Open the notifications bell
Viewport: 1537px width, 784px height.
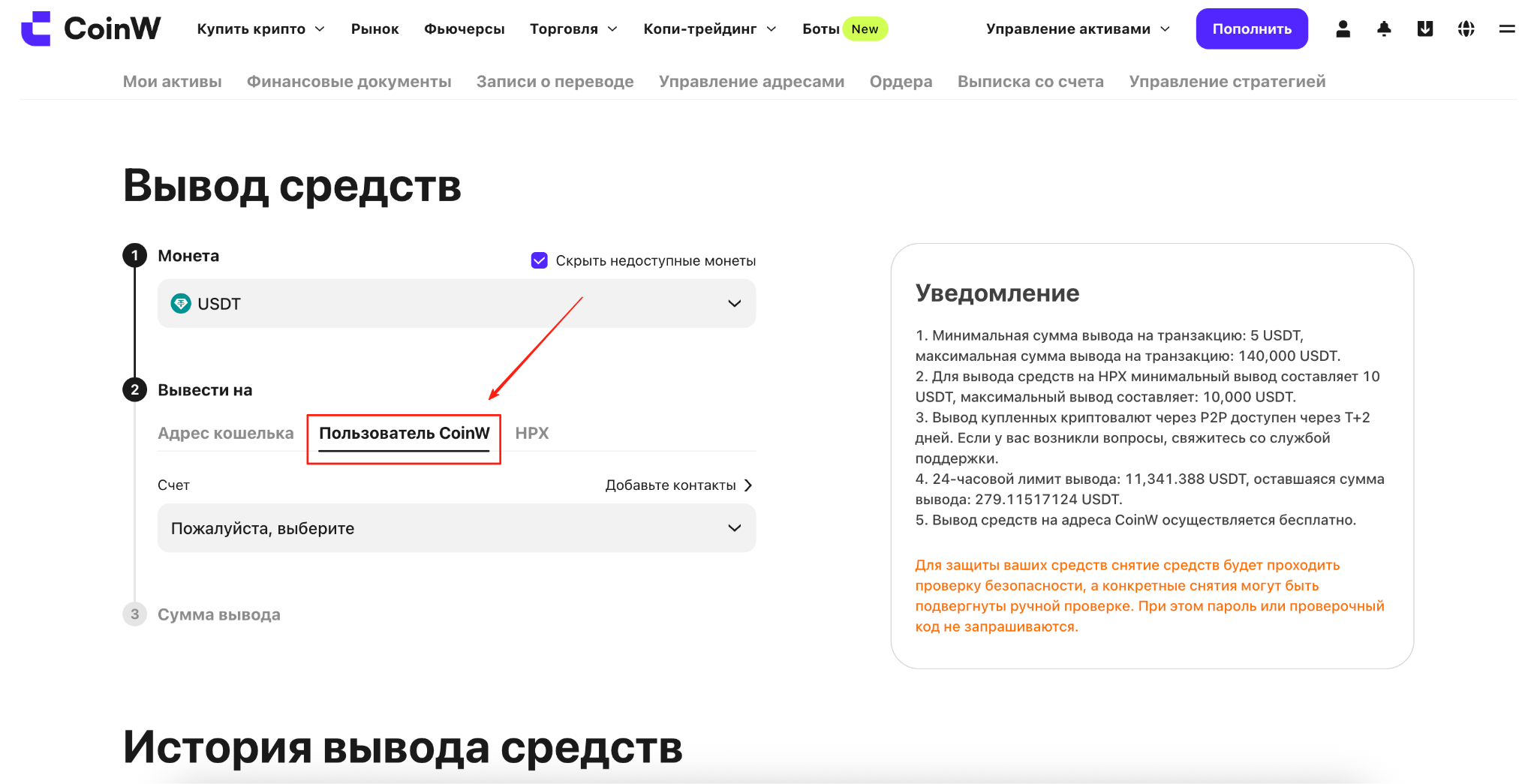1384,29
